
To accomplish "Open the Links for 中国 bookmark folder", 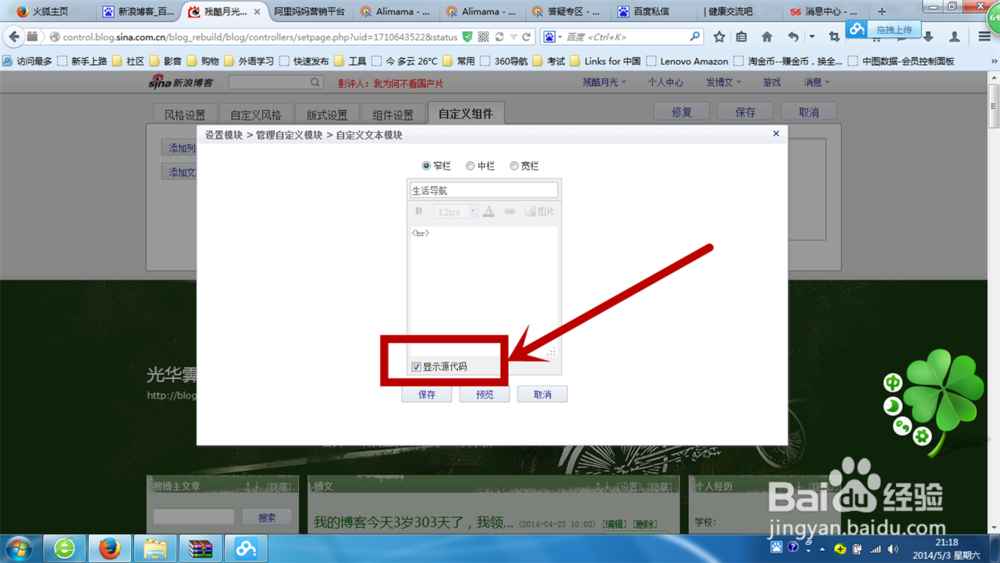I will 605,61.
